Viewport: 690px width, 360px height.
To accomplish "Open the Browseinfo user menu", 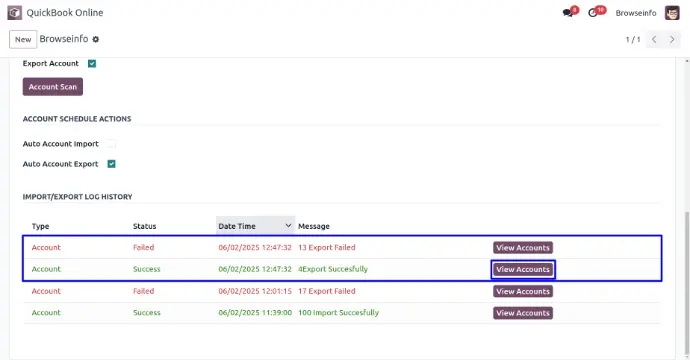I will [x=636, y=13].
